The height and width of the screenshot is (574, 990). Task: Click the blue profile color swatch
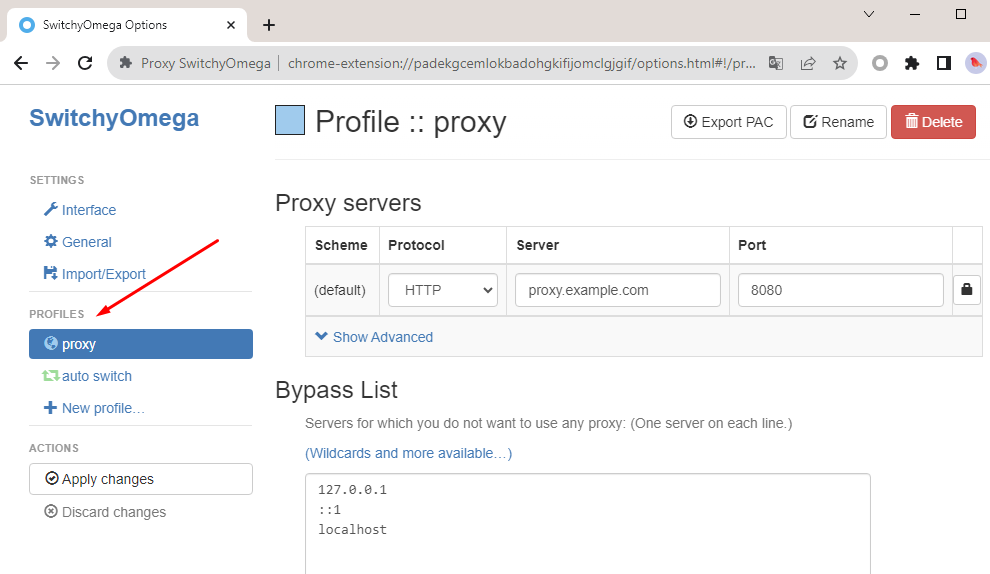(290, 121)
